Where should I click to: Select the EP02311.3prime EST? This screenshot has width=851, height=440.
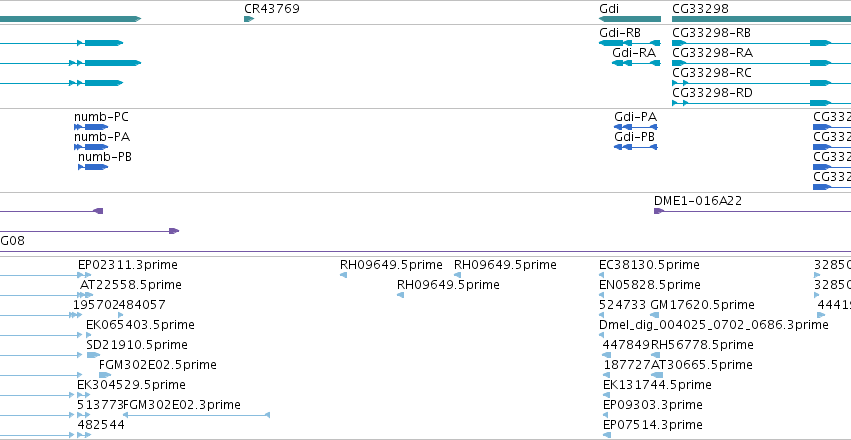[128, 265]
